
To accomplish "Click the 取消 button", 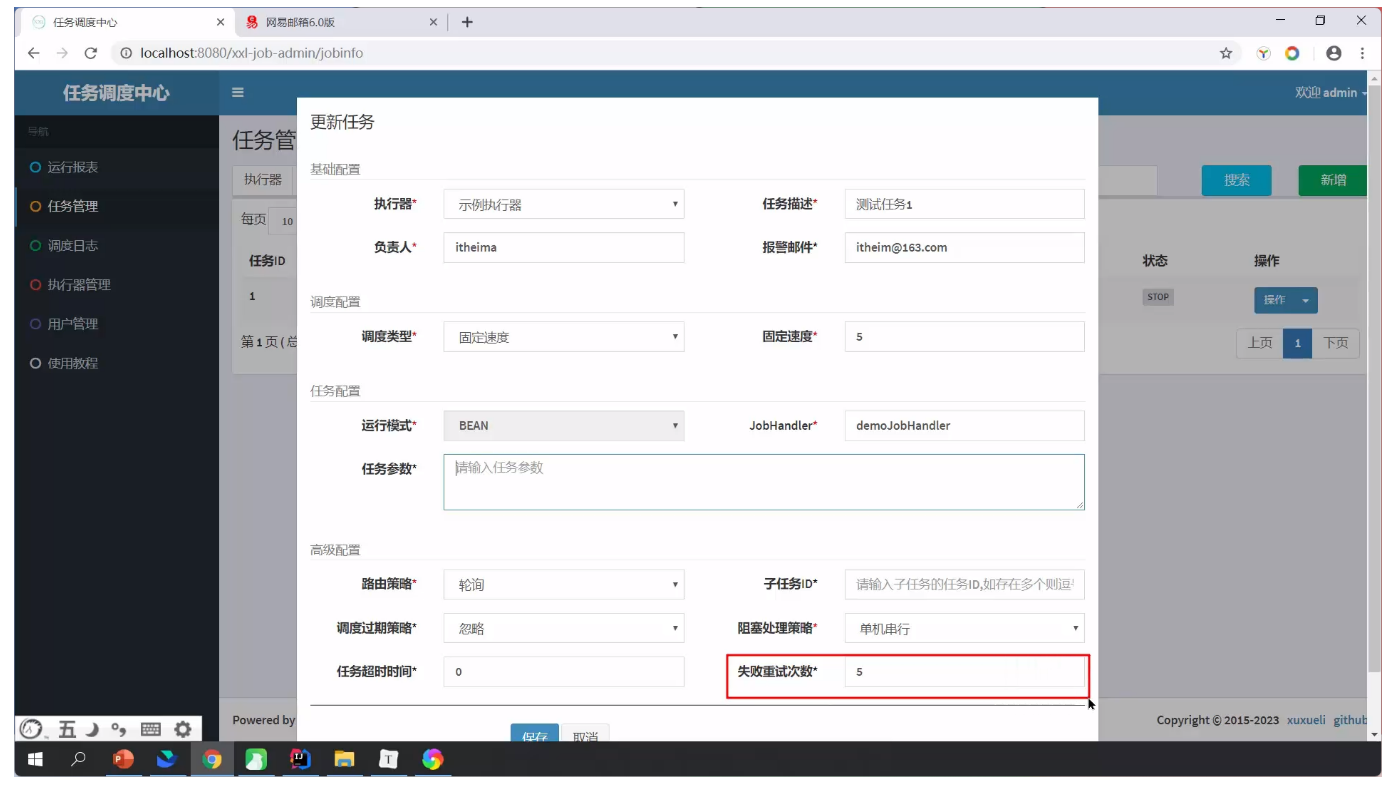I will click(585, 733).
